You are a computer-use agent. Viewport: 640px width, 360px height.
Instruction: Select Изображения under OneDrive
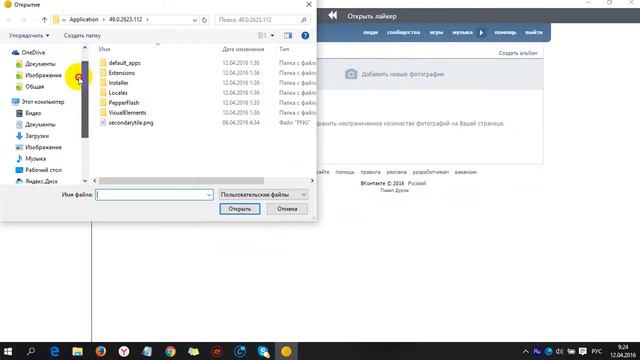pyautogui.click(x=39, y=75)
